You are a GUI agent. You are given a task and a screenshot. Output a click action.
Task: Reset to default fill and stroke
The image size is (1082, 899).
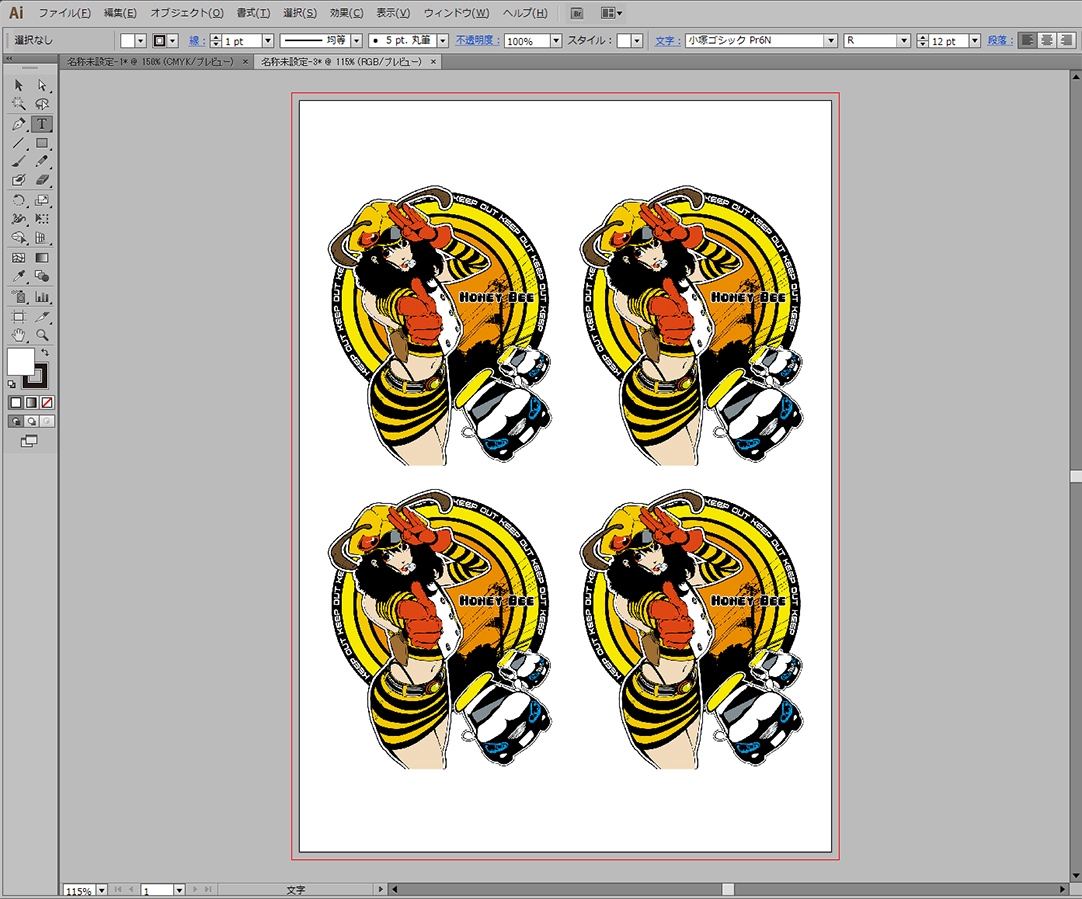point(12,384)
